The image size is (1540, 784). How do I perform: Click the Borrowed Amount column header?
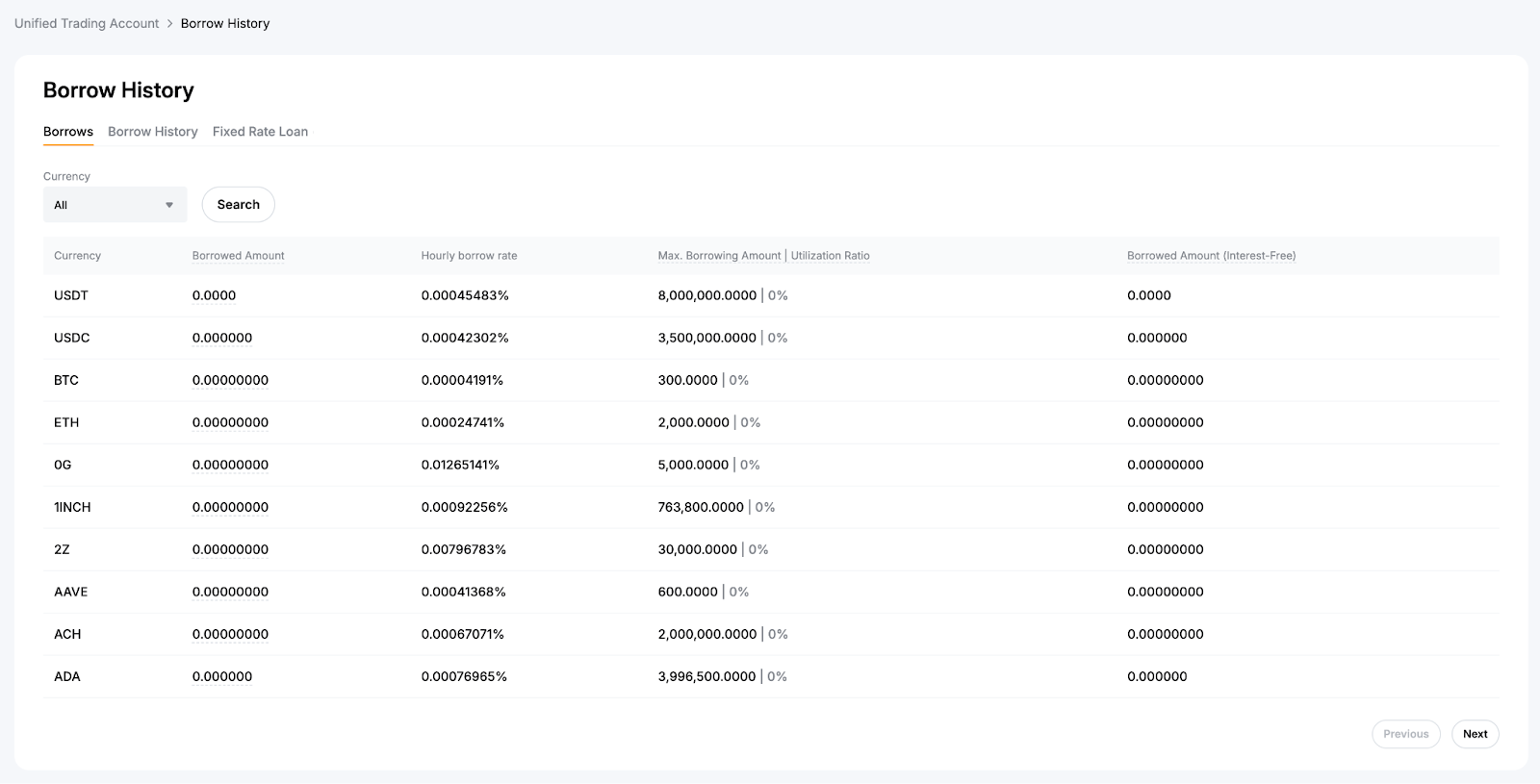pos(238,256)
